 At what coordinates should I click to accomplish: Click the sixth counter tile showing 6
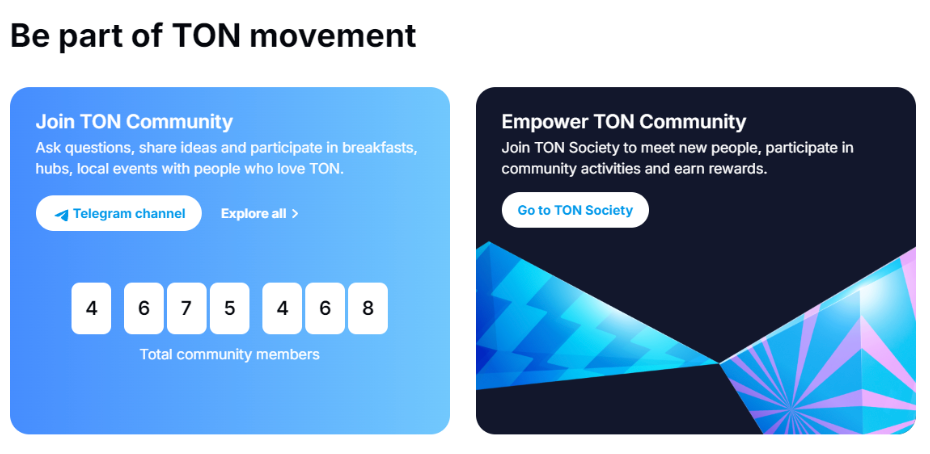pos(325,309)
